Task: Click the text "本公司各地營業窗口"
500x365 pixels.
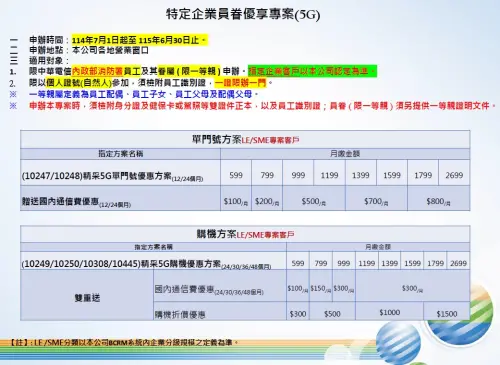Action: 110,50
